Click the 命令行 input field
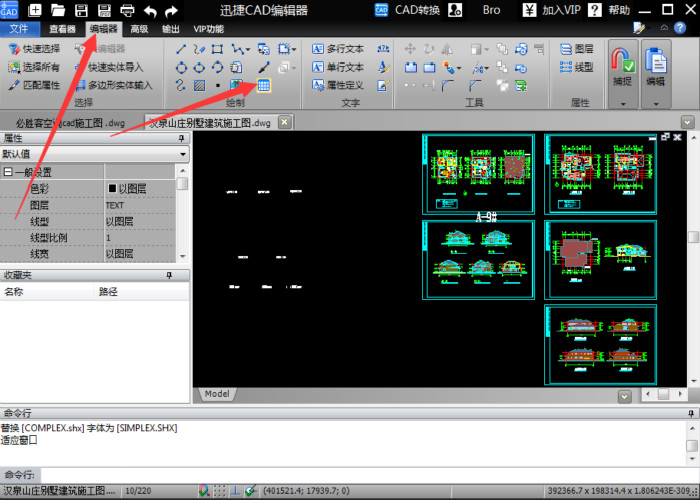The height and width of the screenshot is (500, 700). 368,475
